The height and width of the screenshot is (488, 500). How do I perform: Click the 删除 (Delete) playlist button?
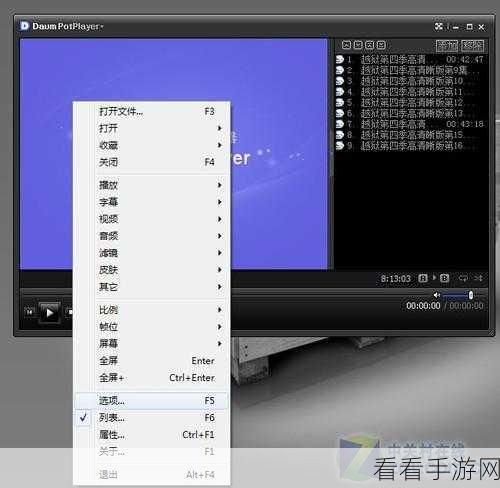point(473,46)
